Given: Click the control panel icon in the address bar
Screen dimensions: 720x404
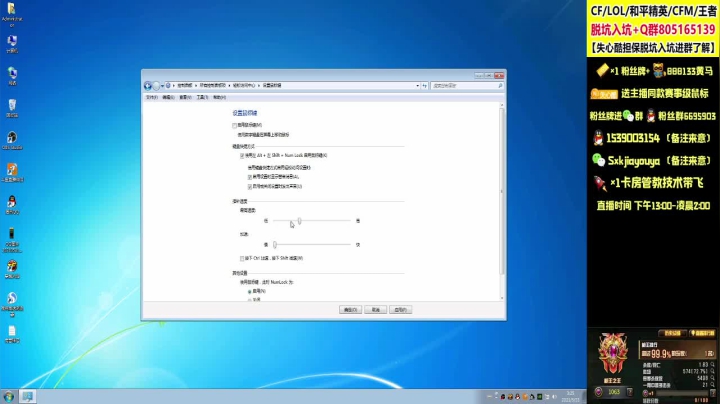Looking at the screenshot, I should pos(168,85).
